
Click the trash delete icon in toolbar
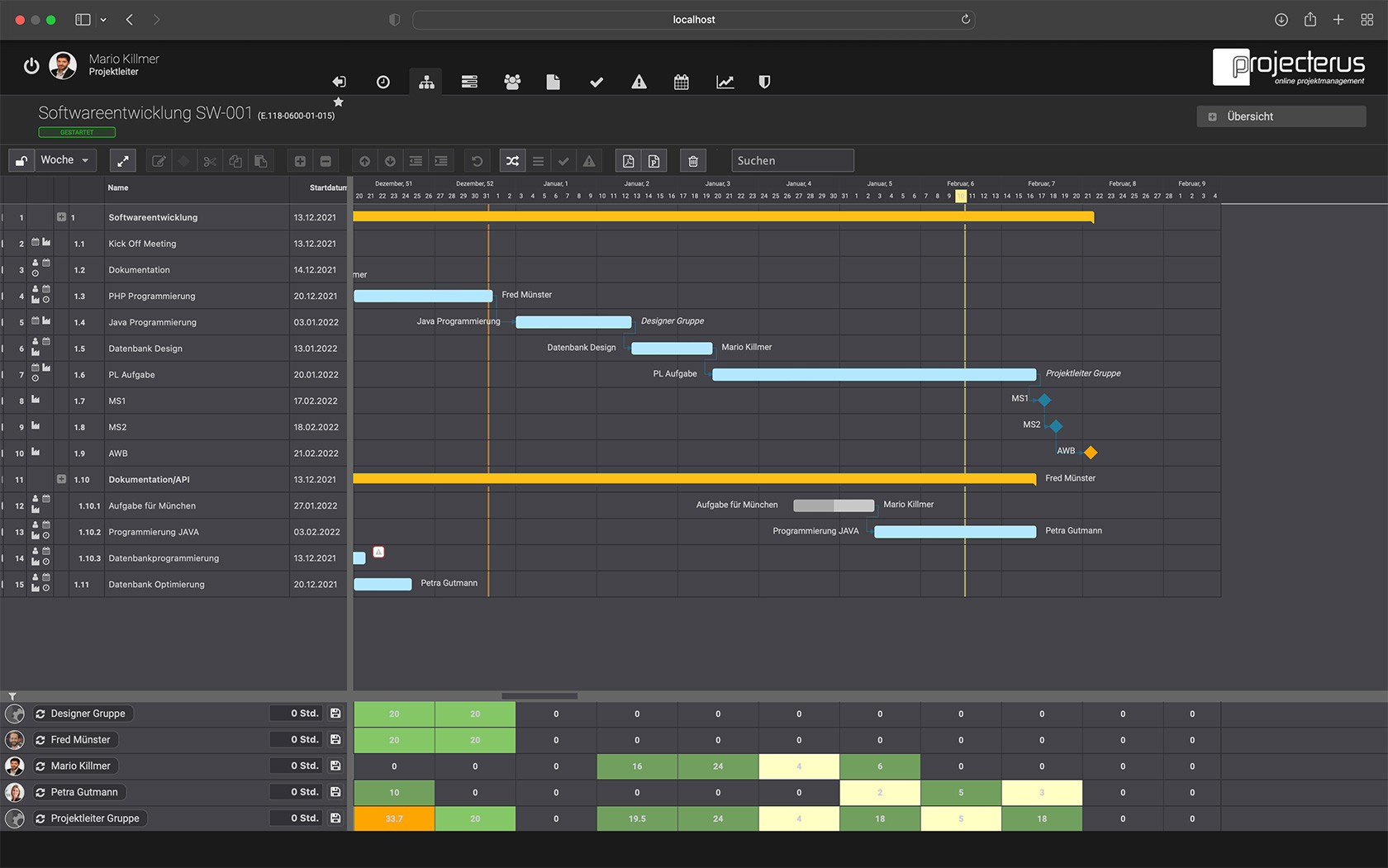click(693, 161)
